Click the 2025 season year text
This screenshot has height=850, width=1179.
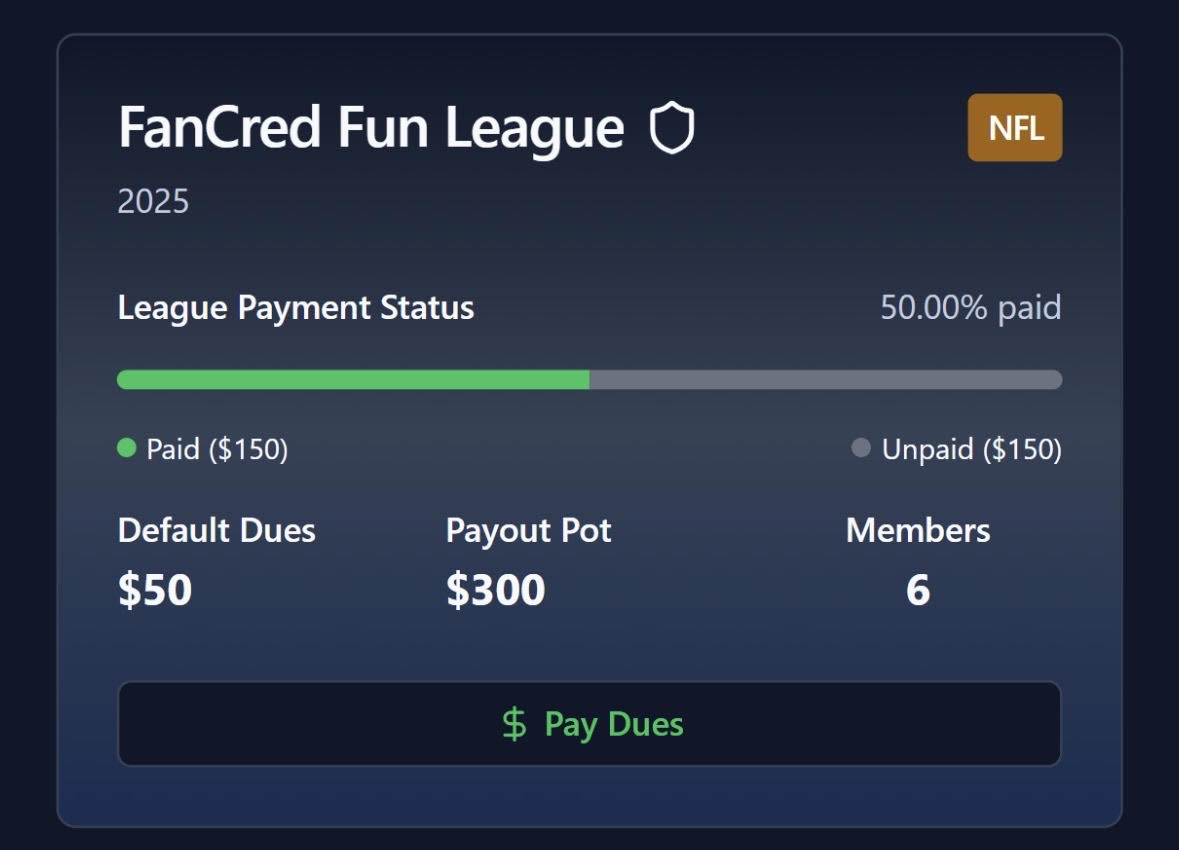[x=153, y=202]
